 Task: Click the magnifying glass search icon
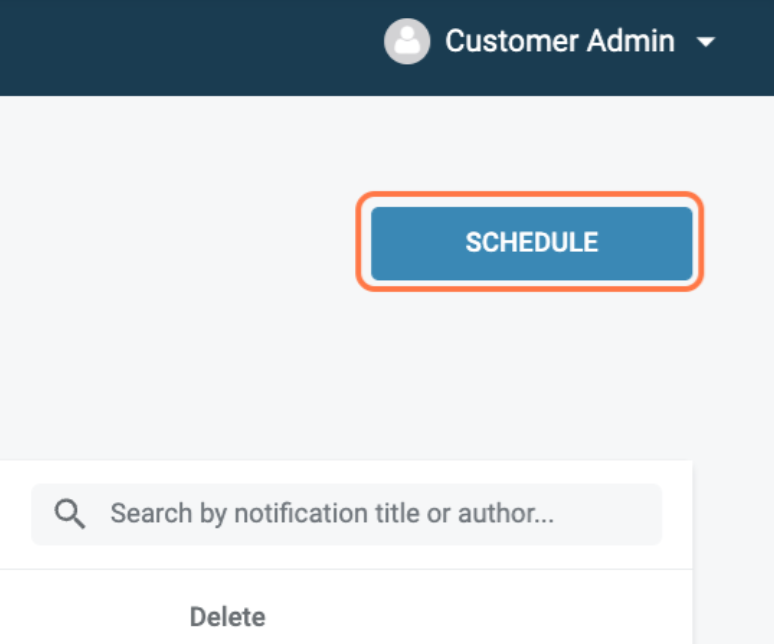coord(69,514)
